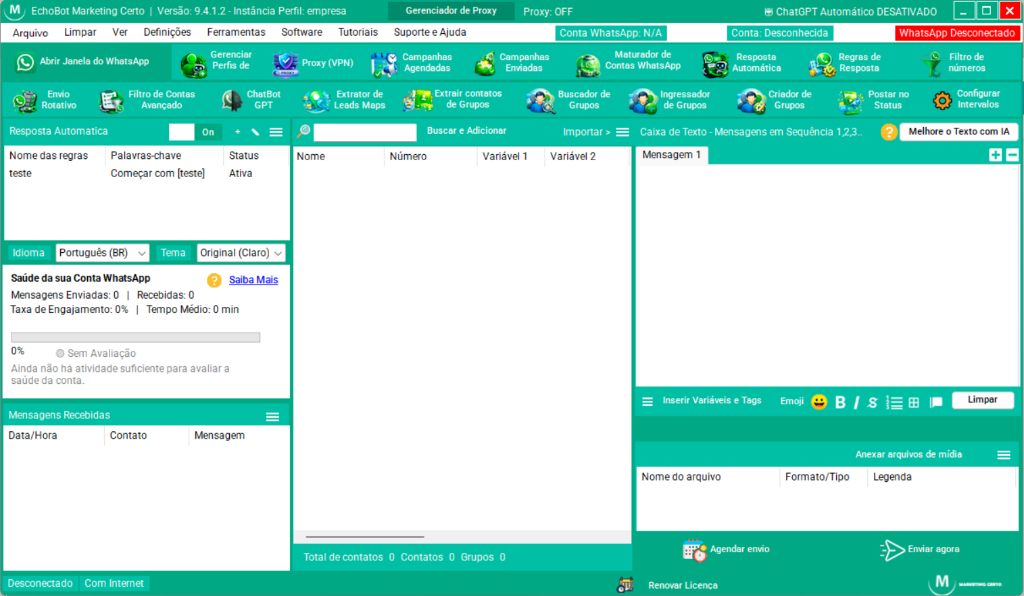
Task: Open Anexar arquivos de mídia menu
Action: [x=1004, y=455]
